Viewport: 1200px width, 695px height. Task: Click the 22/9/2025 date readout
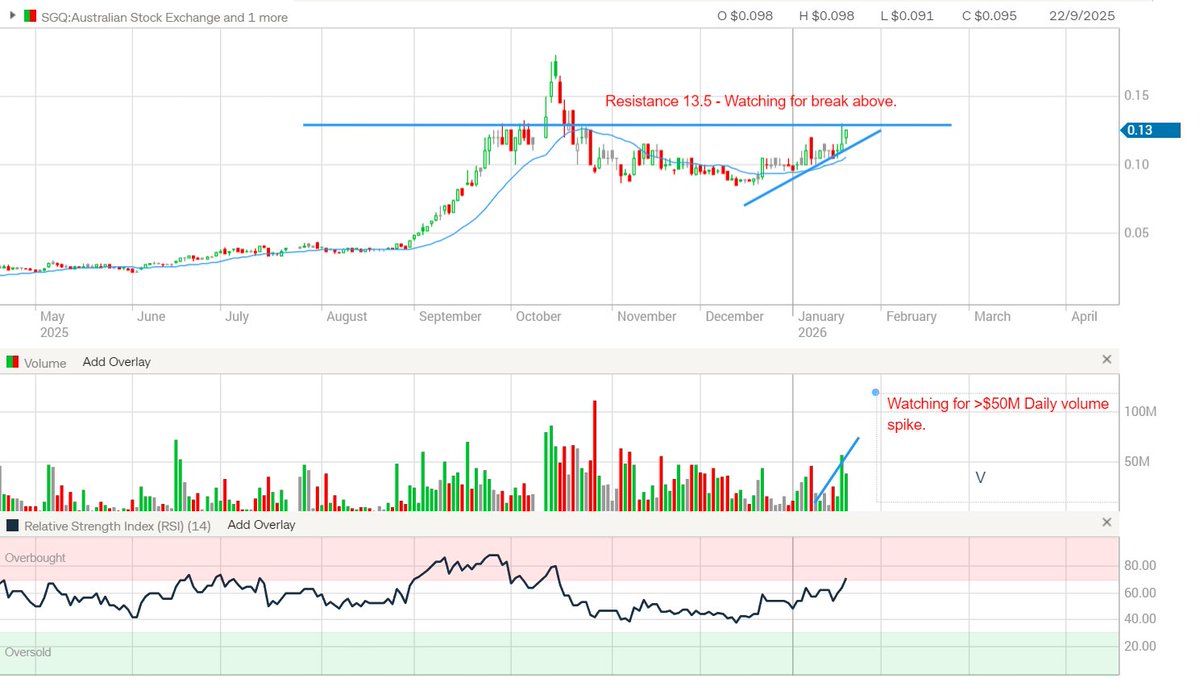pyautogui.click(x=1082, y=16)
